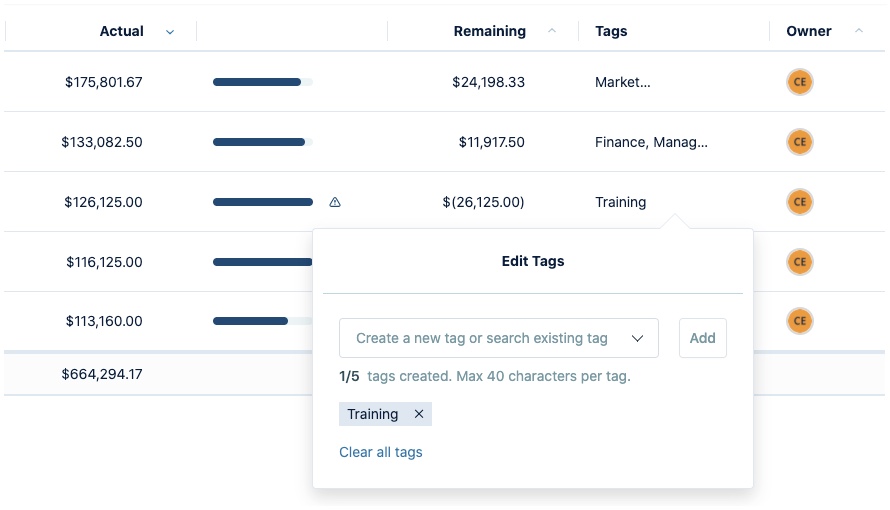Click owner avatar in the $126,125.00 row

(x=799, y=202)
